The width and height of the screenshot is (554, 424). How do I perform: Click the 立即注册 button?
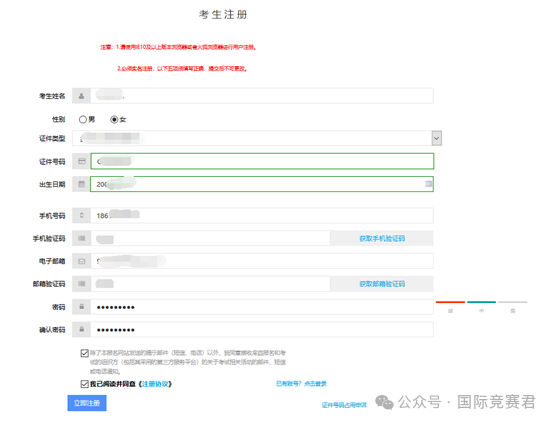[x=87, y=403]
